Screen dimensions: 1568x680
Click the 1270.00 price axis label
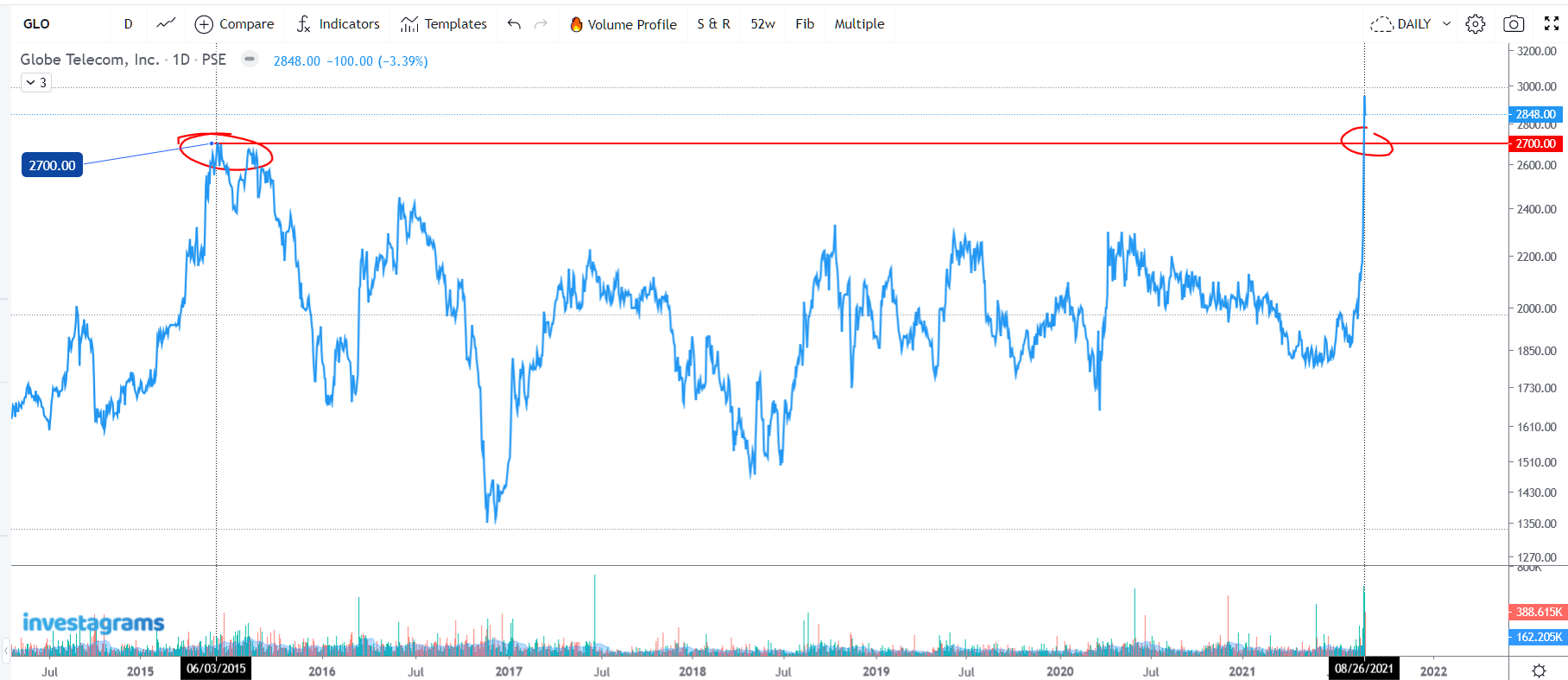[1537, 557]
